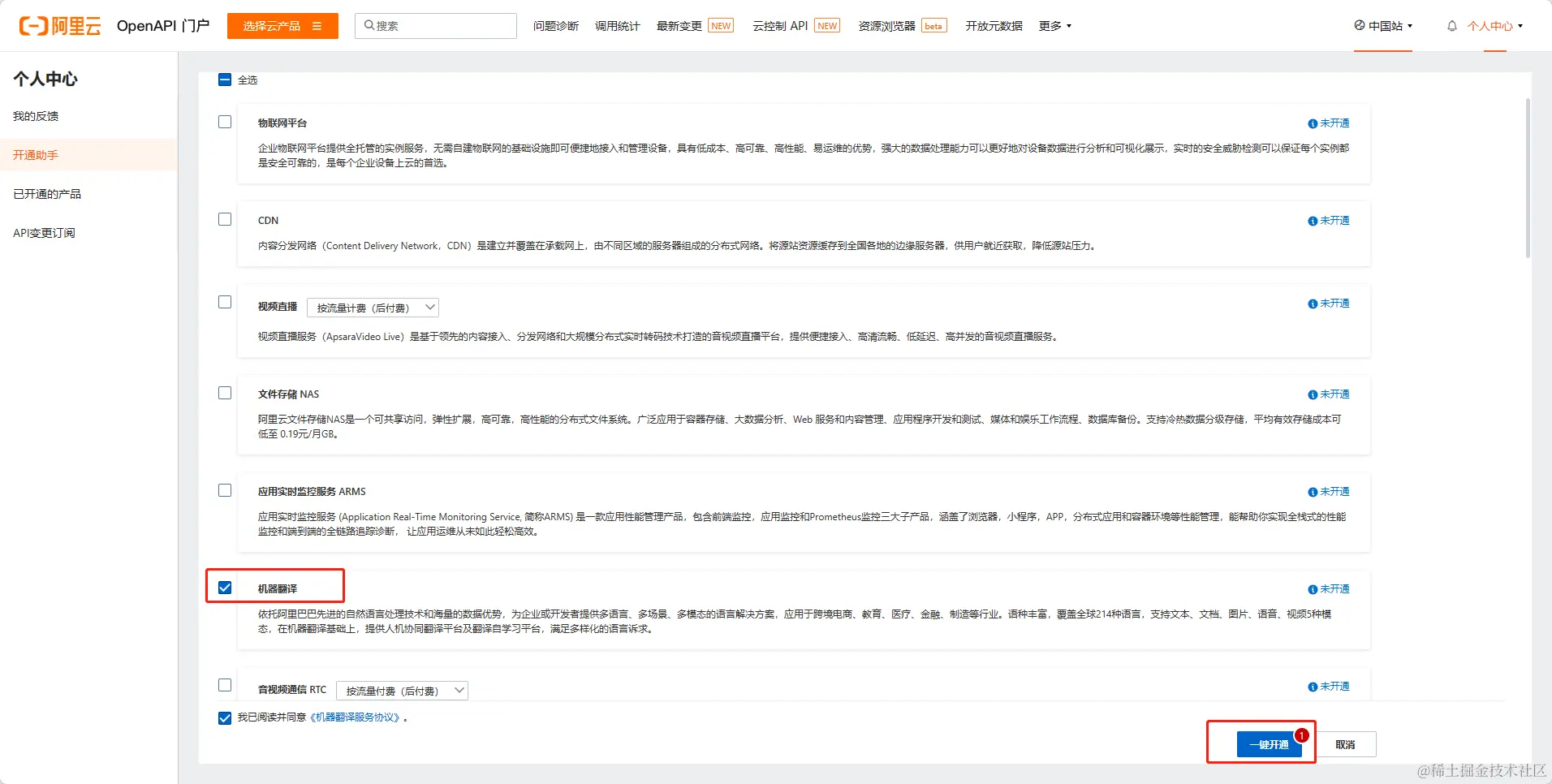Click the 文件存储 NAS product title

(289, 394)
